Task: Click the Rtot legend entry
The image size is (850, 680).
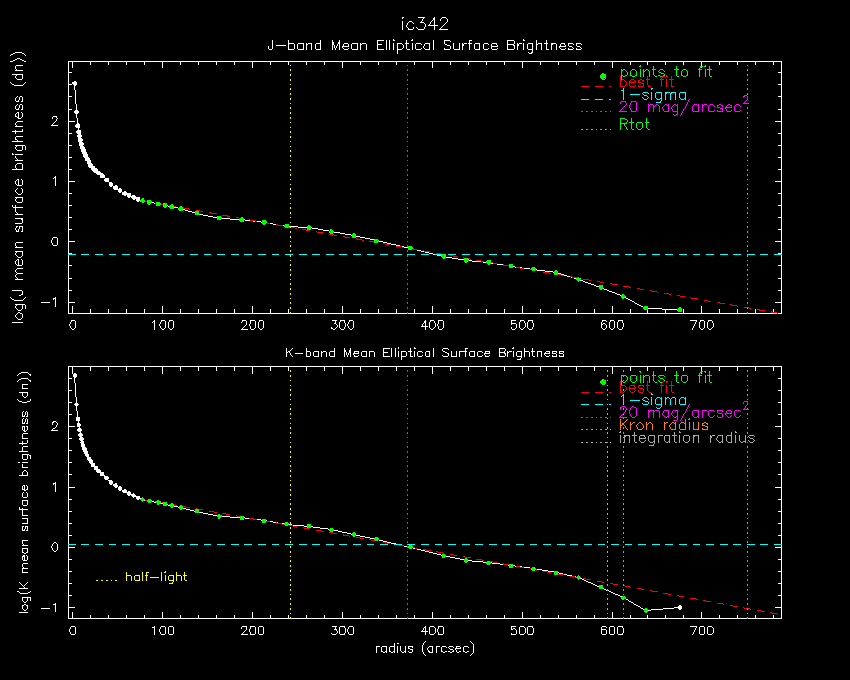Action: click(x=634, y=125)
